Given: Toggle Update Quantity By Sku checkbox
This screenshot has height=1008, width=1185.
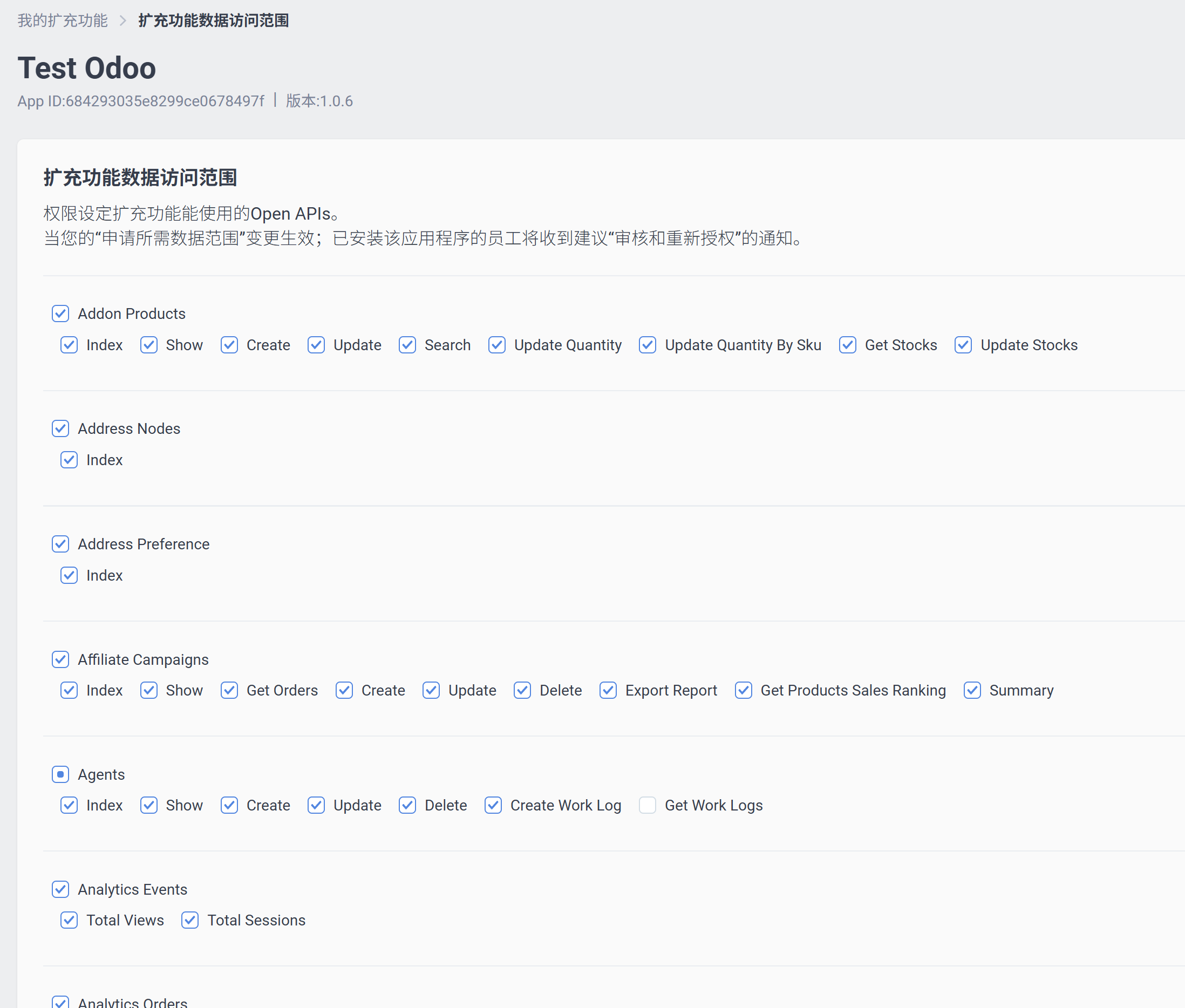Looking at the screenshot, I should click(x=648, y=345).
